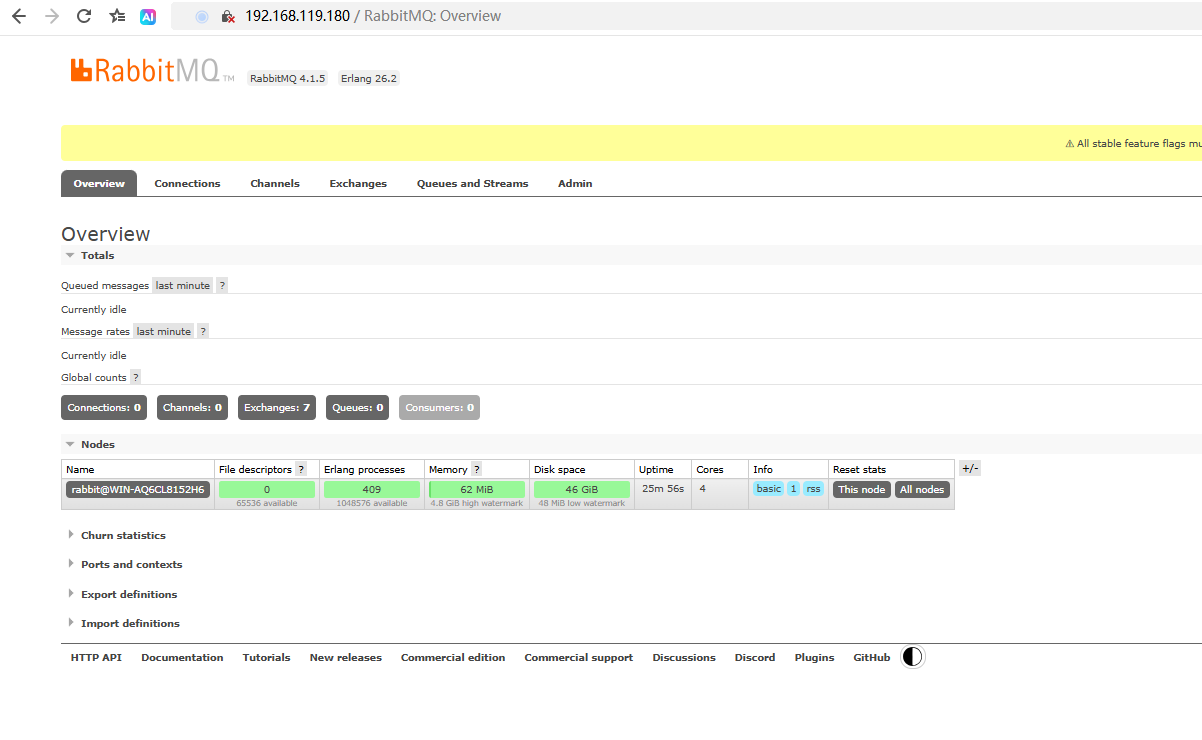Viewport: 1202px width, 740px height.
Task: Click the basic info tag
Action: (x=769, y=489)
